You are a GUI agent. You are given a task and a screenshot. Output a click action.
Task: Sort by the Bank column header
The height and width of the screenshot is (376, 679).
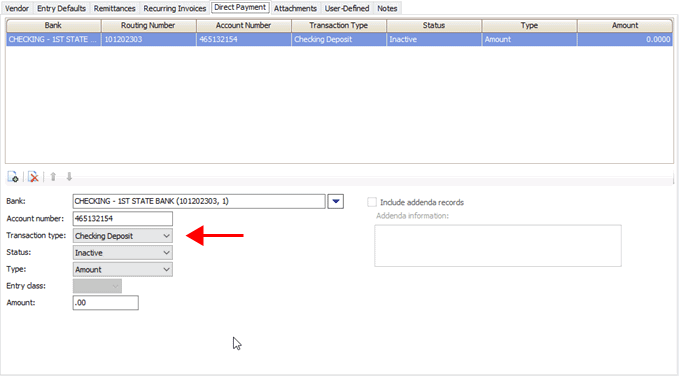click(x=53, y=26)
